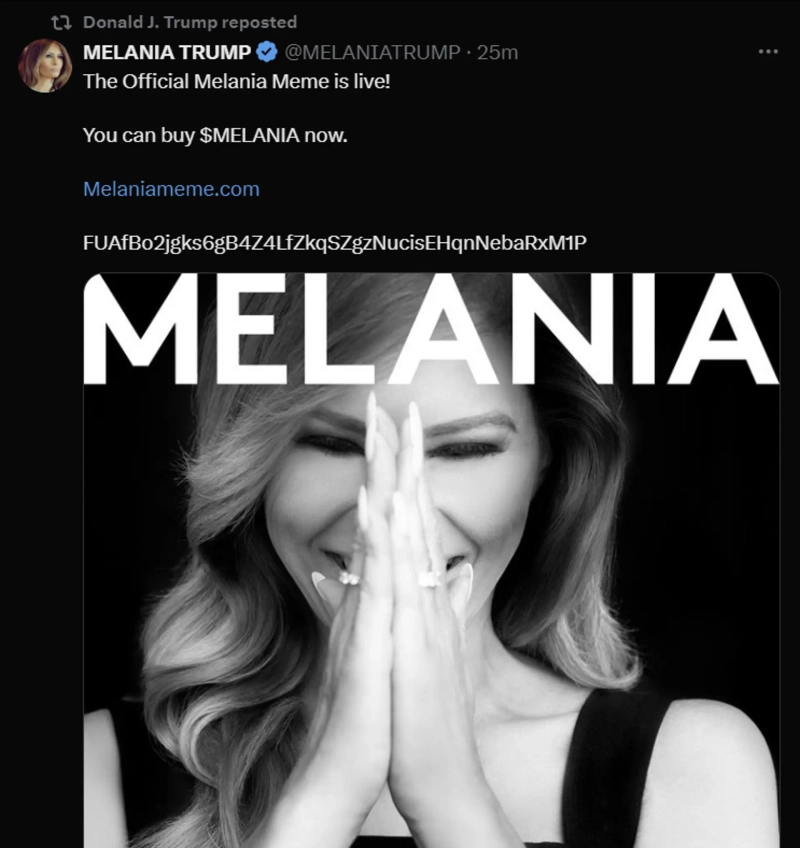Click the round profile avatar picture
This screenshot has height=848, width=800.
(44, 66)
